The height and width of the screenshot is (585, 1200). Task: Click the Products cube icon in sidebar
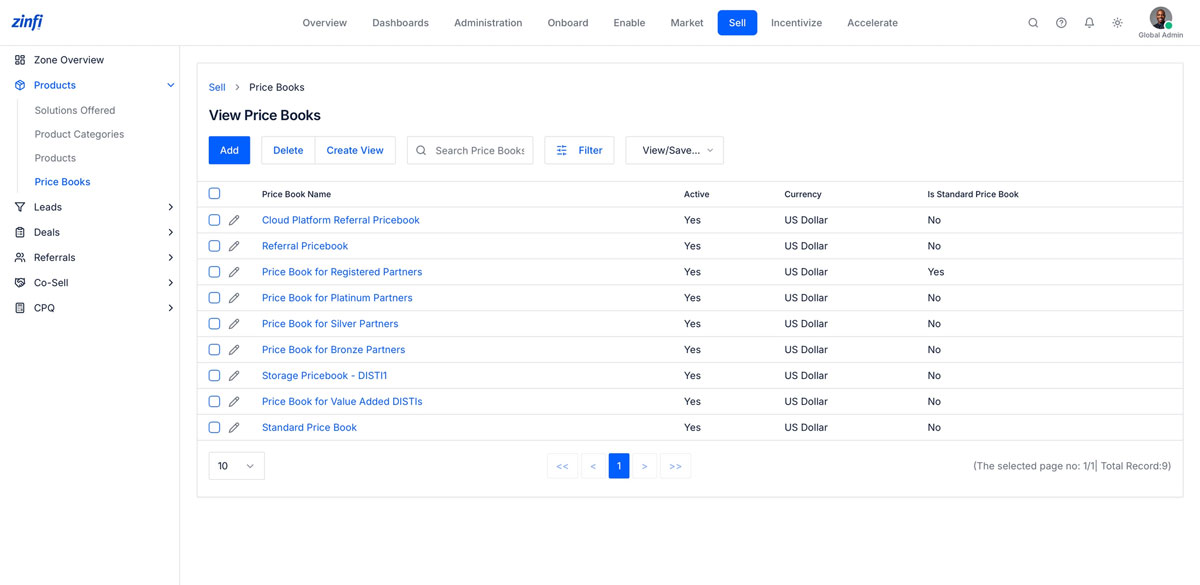tap(20, 85)
